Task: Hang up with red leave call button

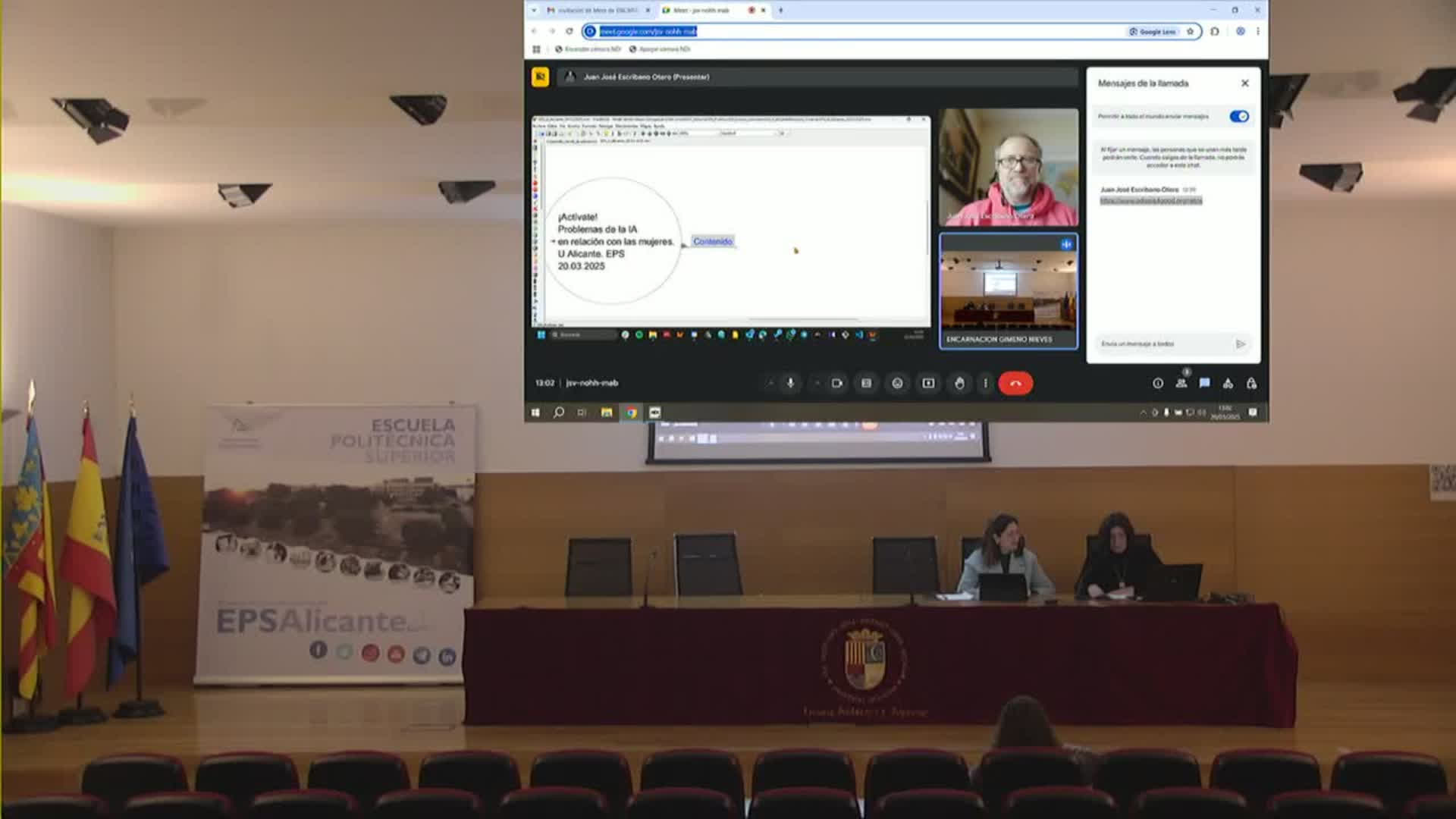Action: coord(1015,383)
